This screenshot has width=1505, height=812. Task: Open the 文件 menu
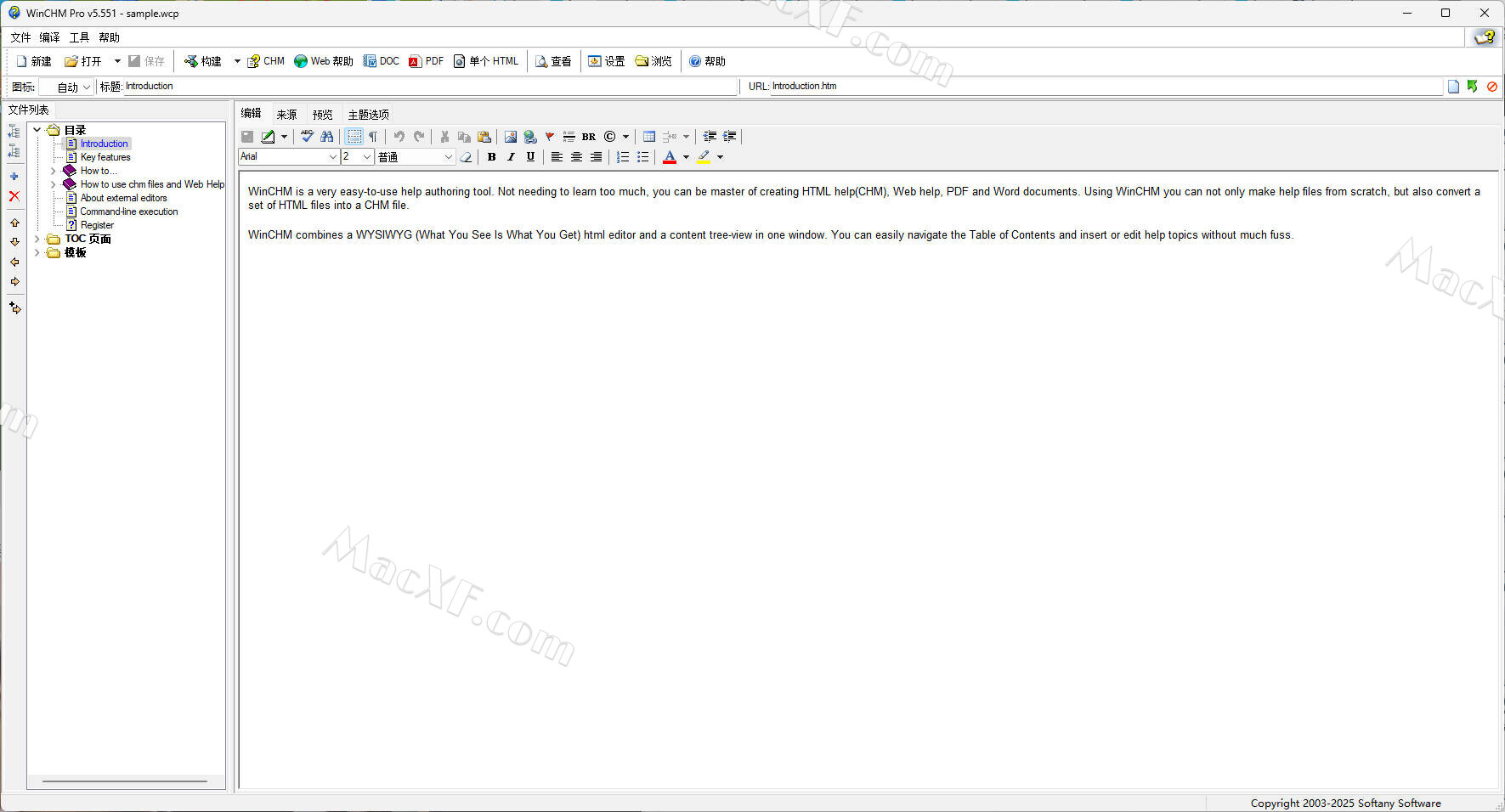20,37
